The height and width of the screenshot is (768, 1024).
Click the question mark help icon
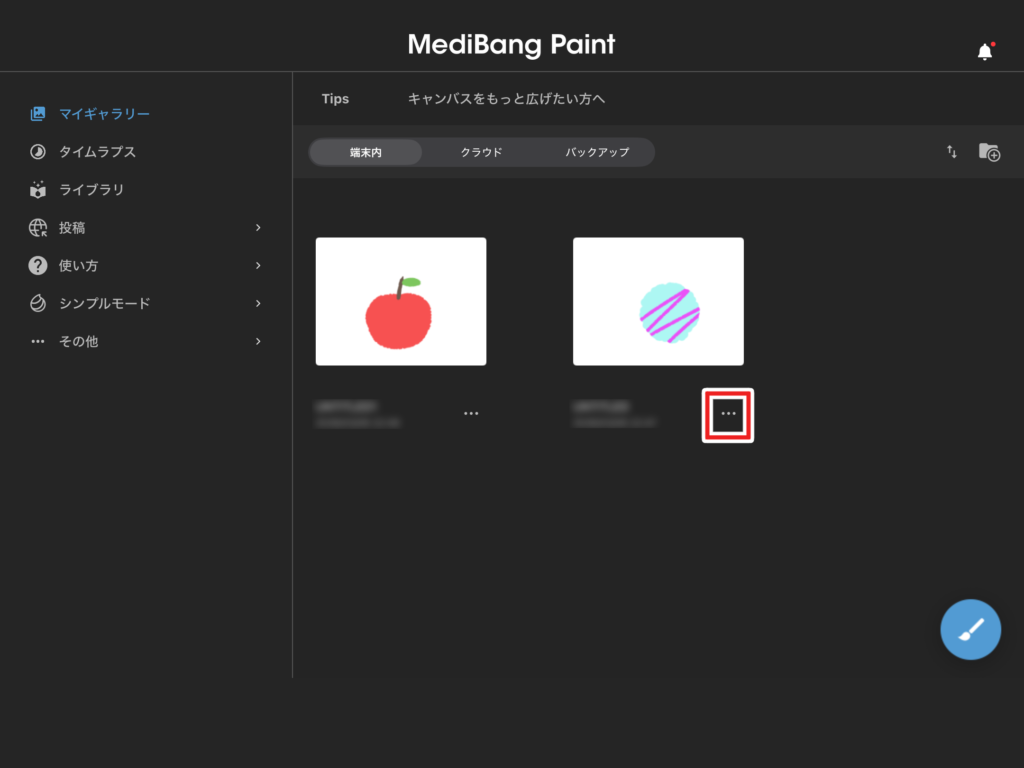tap(38, 266)
